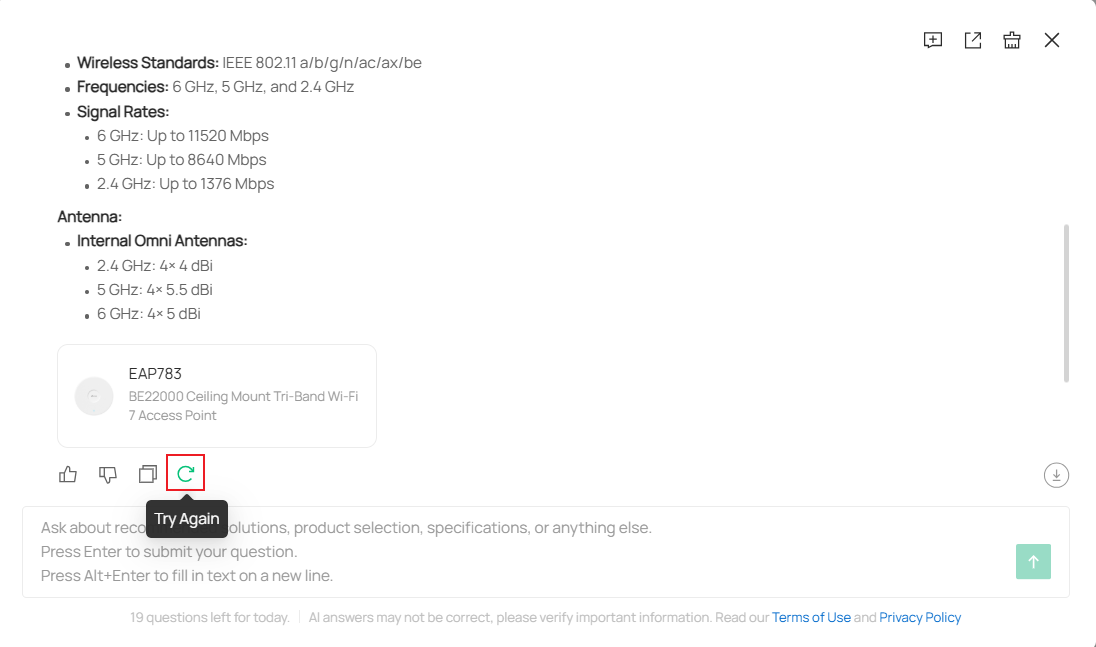Clear the chat history with the brush icon

(1012, 40)
